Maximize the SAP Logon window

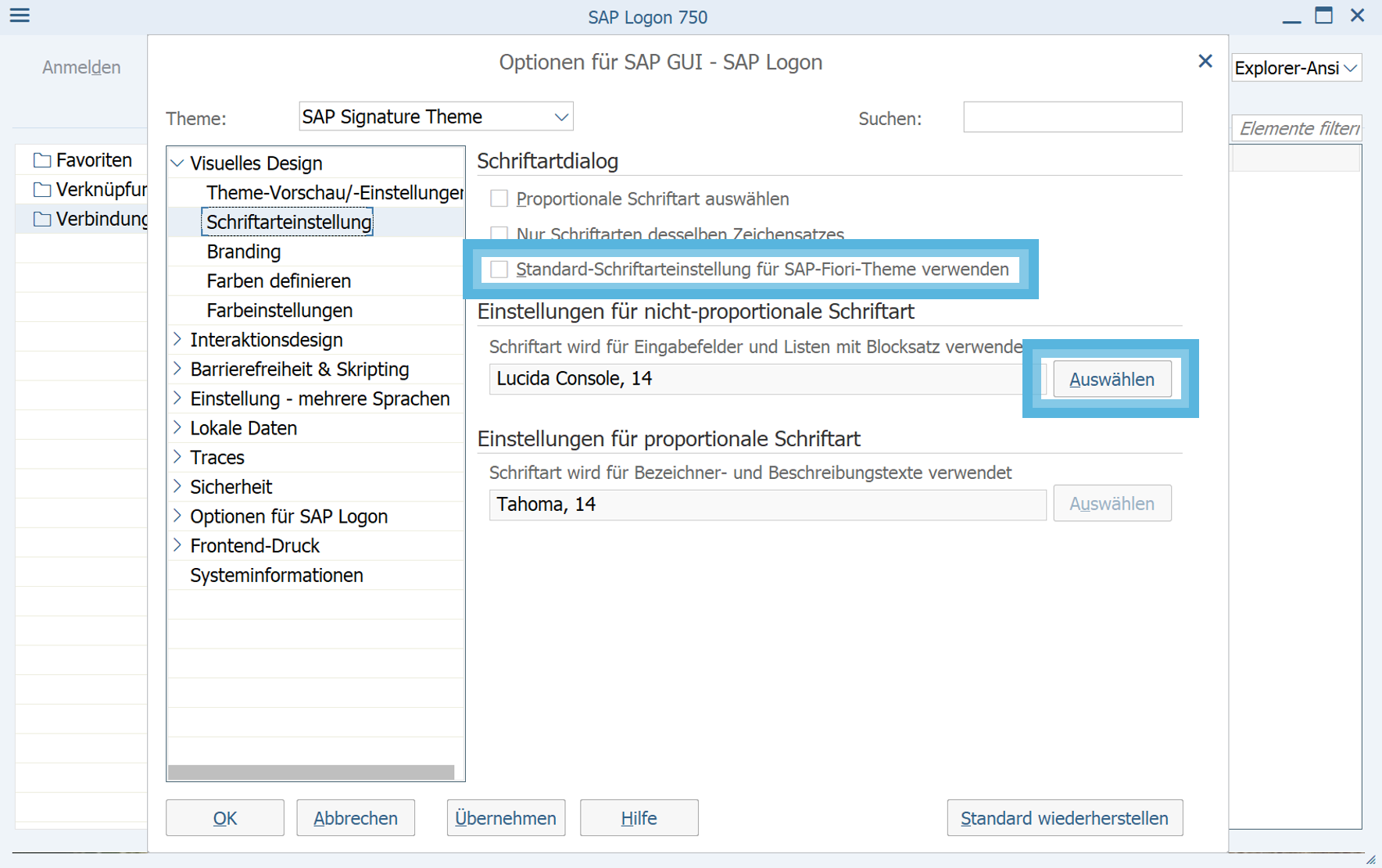pyautogui.click(x=1323, y=16)
